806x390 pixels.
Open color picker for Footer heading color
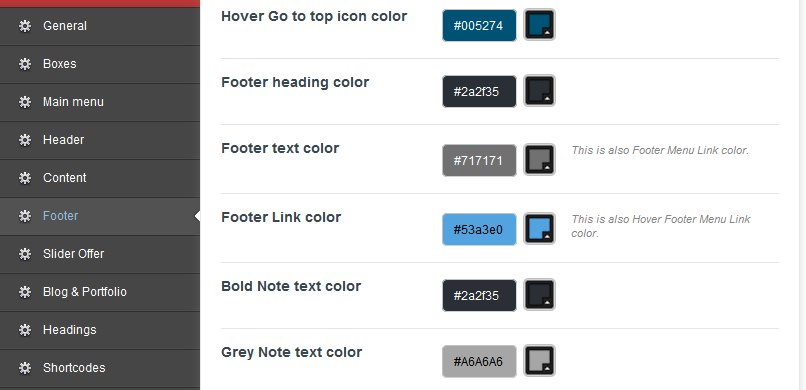(539, 91)
